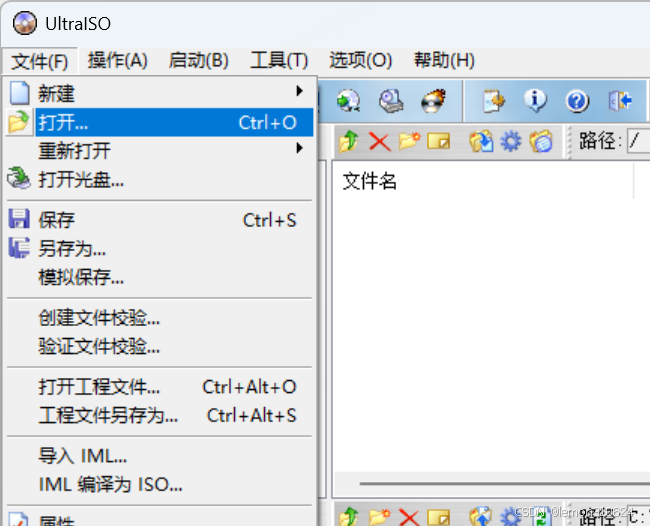
Task: Click the write disk image toolbar icon
Action: tap(391, 101)
